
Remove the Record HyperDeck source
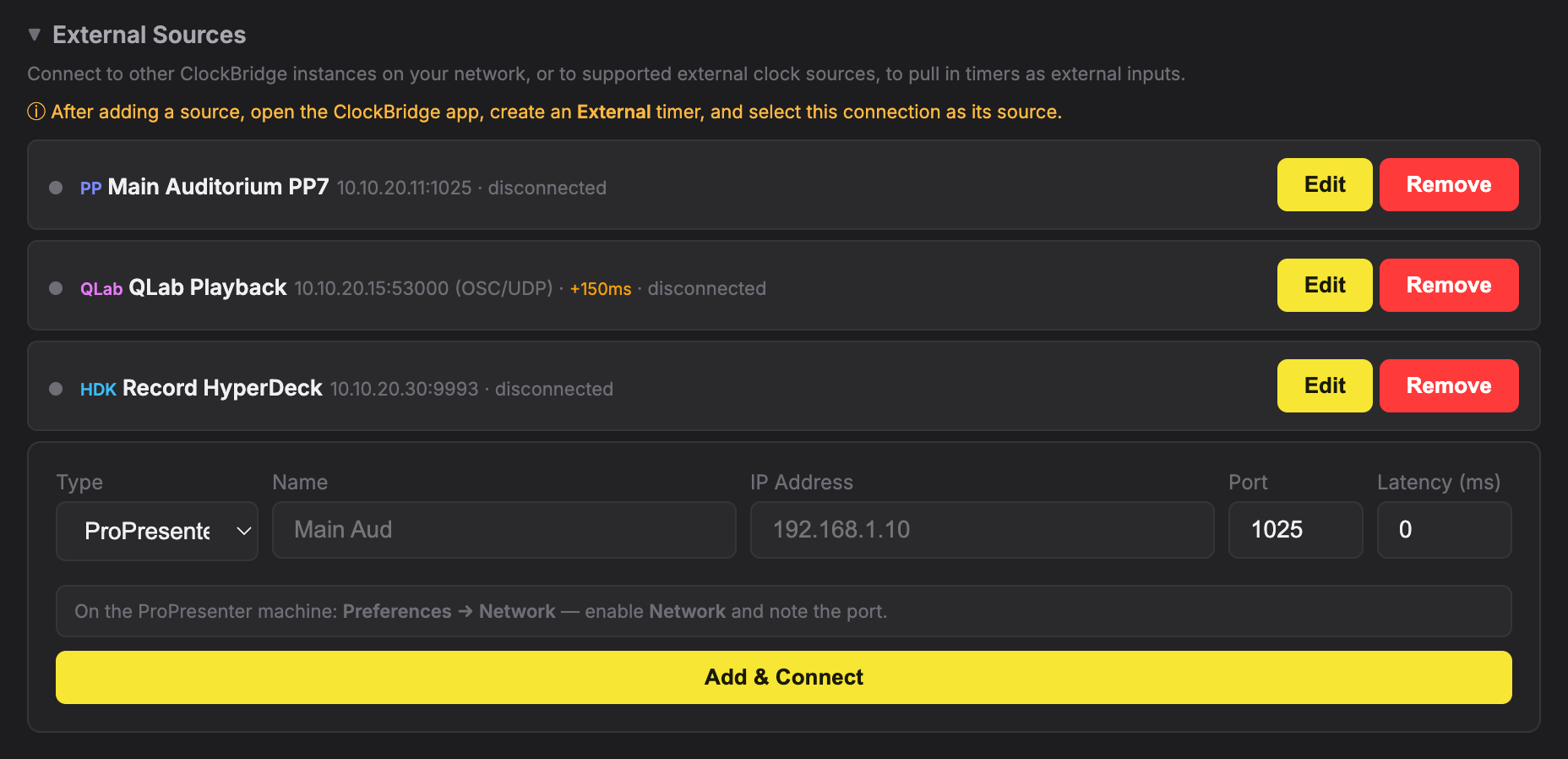(x=1449, y=385)
